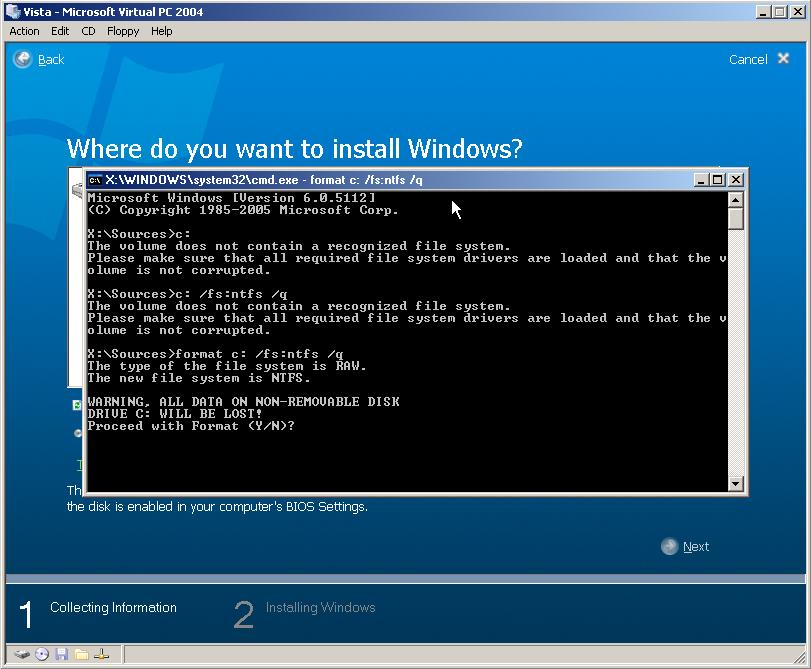The height and width of the screenshot is (669, 811).
Task: Click the Next arrow icon
Action: [x=669, y=546]
